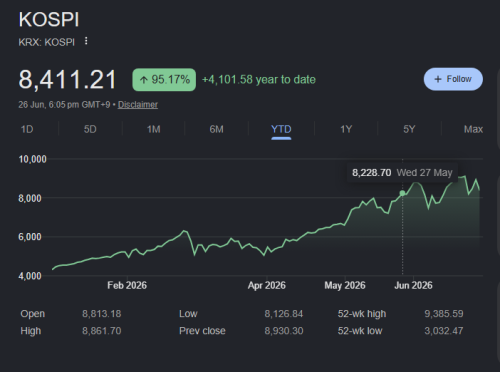500x372 pixels.
Task: Click the Open value 8,813.18
Action: point(102,314)
